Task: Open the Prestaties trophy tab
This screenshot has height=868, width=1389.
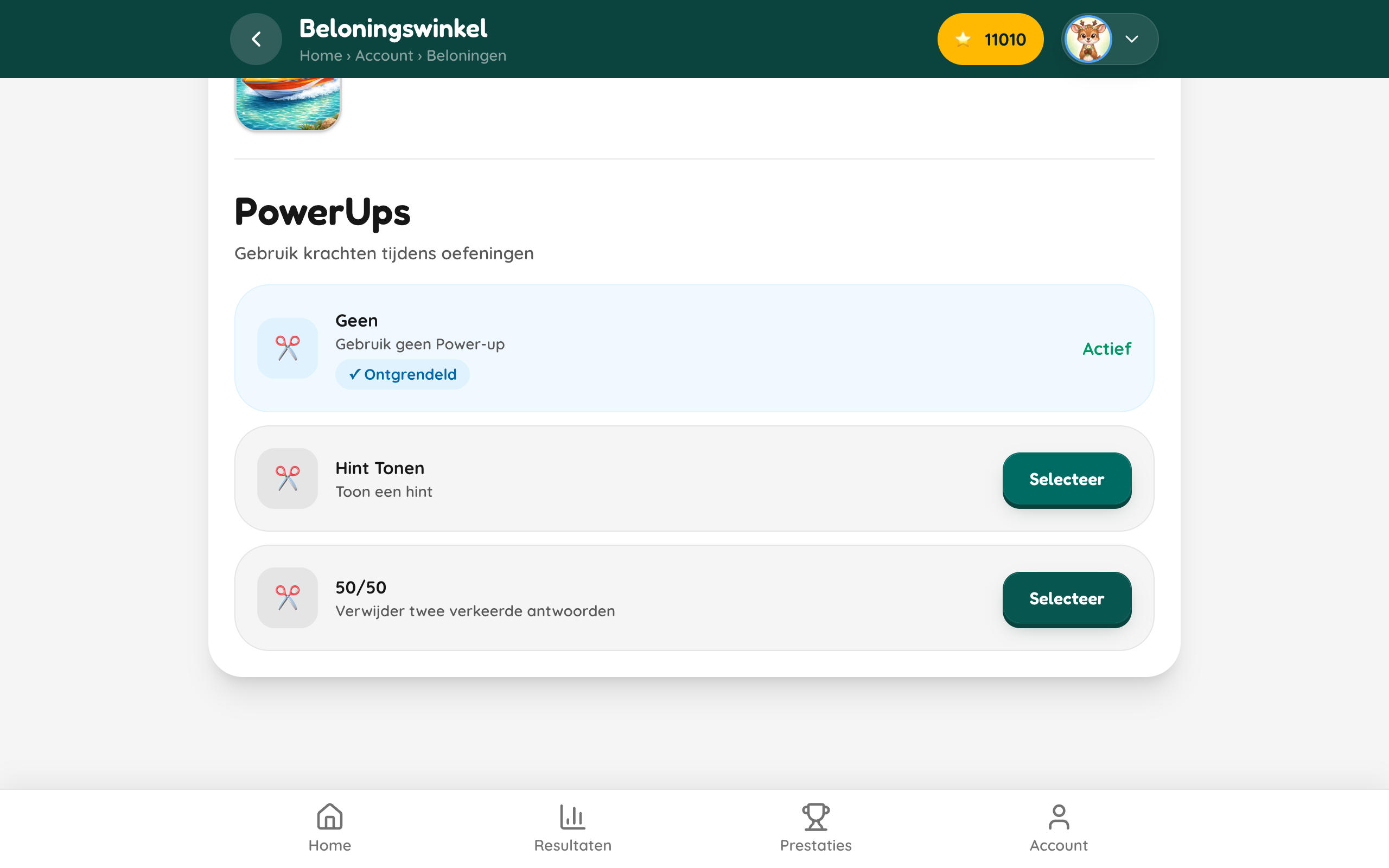Action: pyautogui.click(x=815, y=828)
